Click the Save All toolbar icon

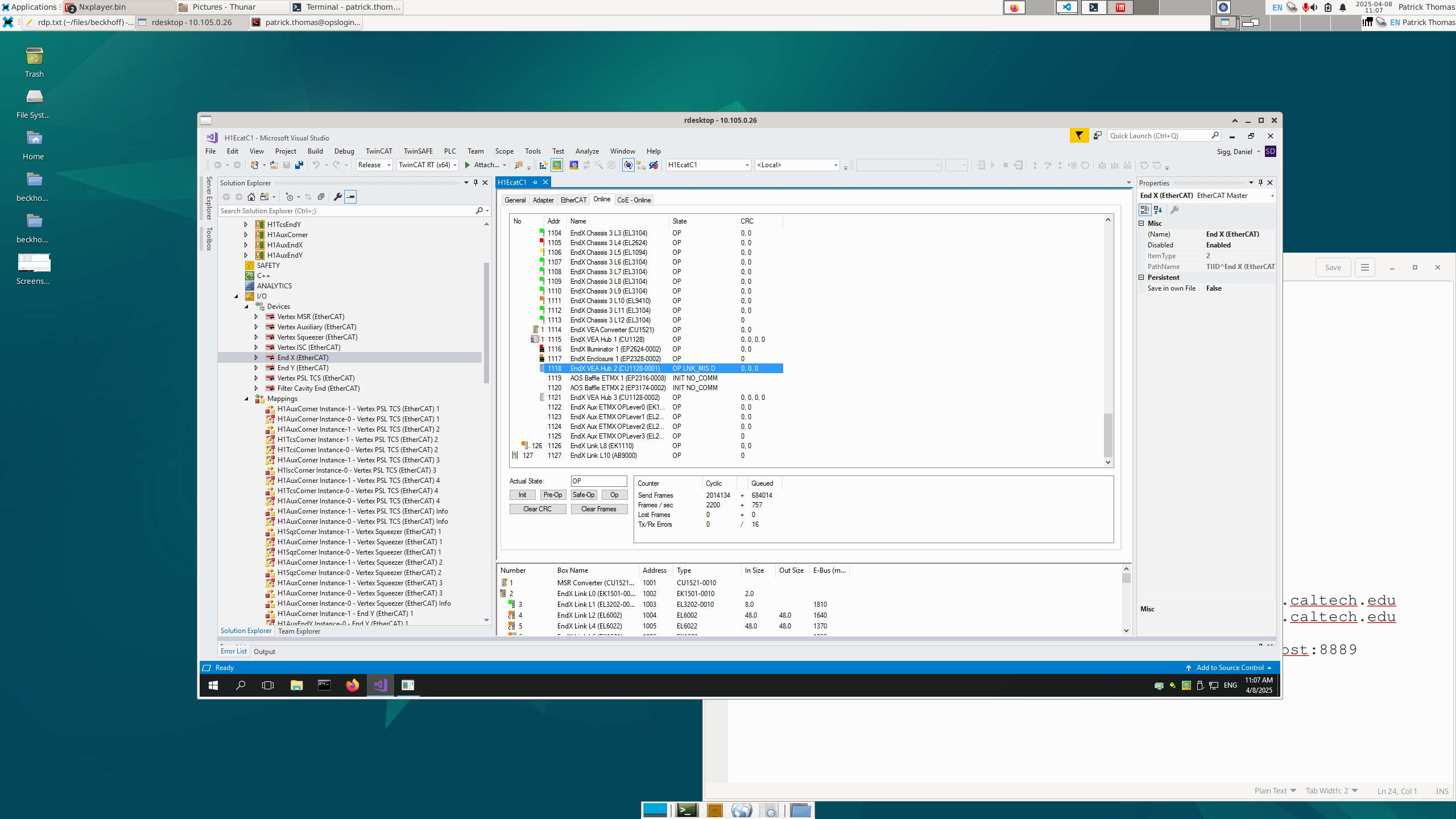click(x=299, y=165)
